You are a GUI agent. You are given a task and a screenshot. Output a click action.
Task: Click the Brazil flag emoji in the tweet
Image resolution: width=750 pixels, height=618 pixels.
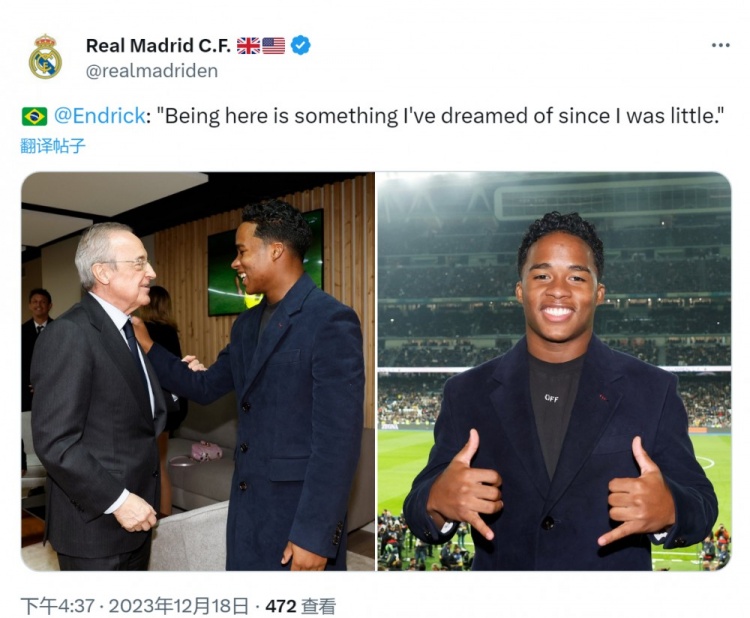point(34,116)
